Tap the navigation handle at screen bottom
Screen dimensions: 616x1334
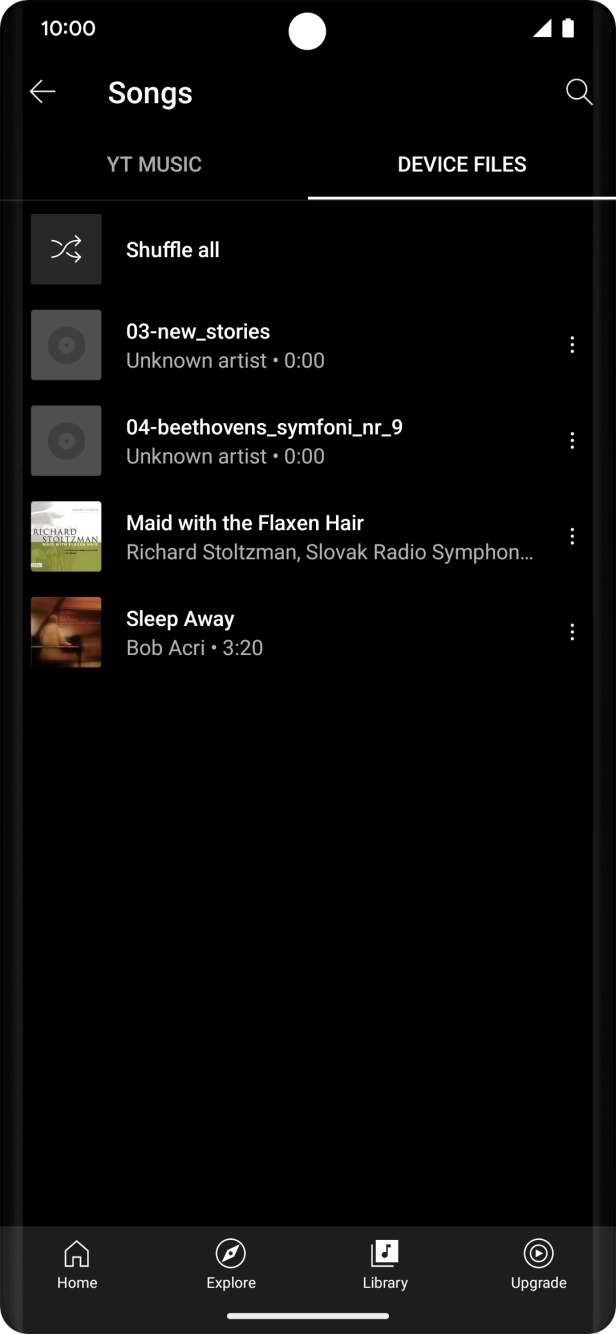pos(308,1317)
